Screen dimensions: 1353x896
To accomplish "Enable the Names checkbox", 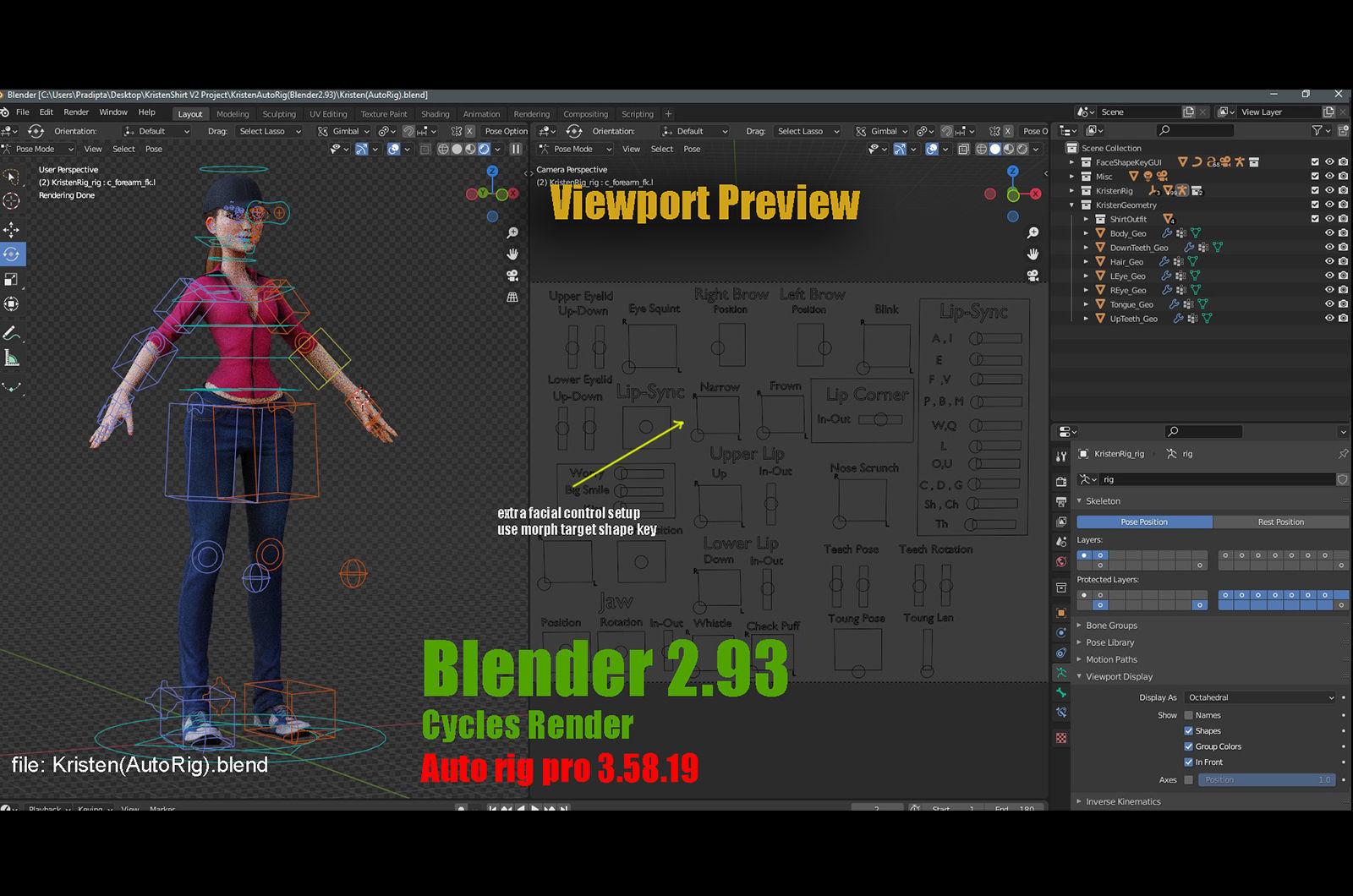I will coord(1188,715).
